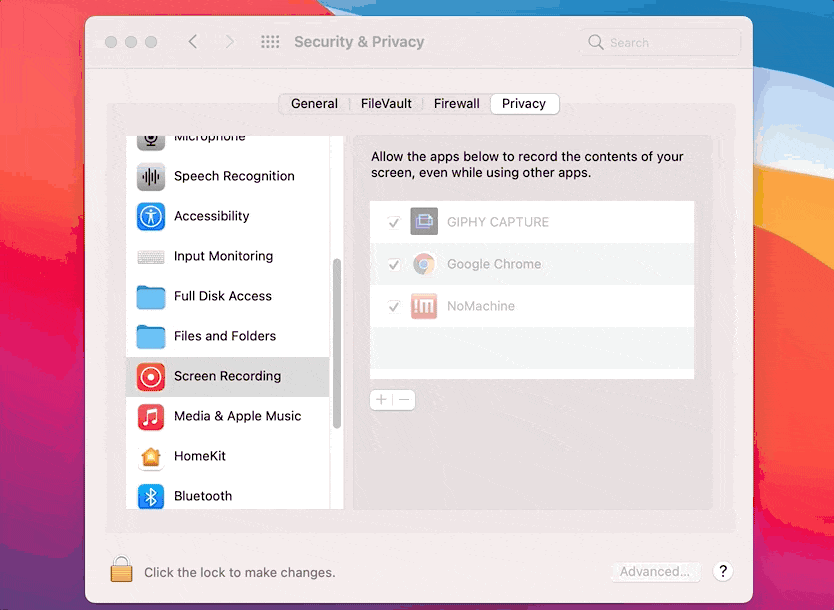The image size is (834, 610).
Task: Go forward with the right chevron
Action: click(229, 41)
